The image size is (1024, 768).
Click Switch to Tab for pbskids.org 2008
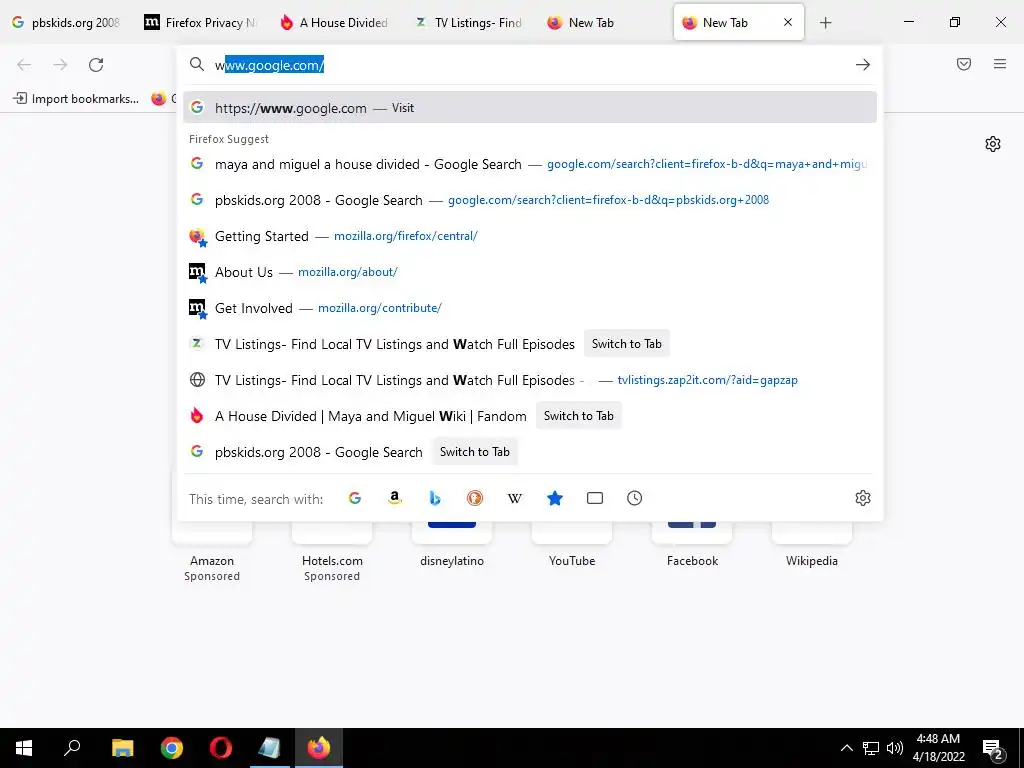point(475,452)
